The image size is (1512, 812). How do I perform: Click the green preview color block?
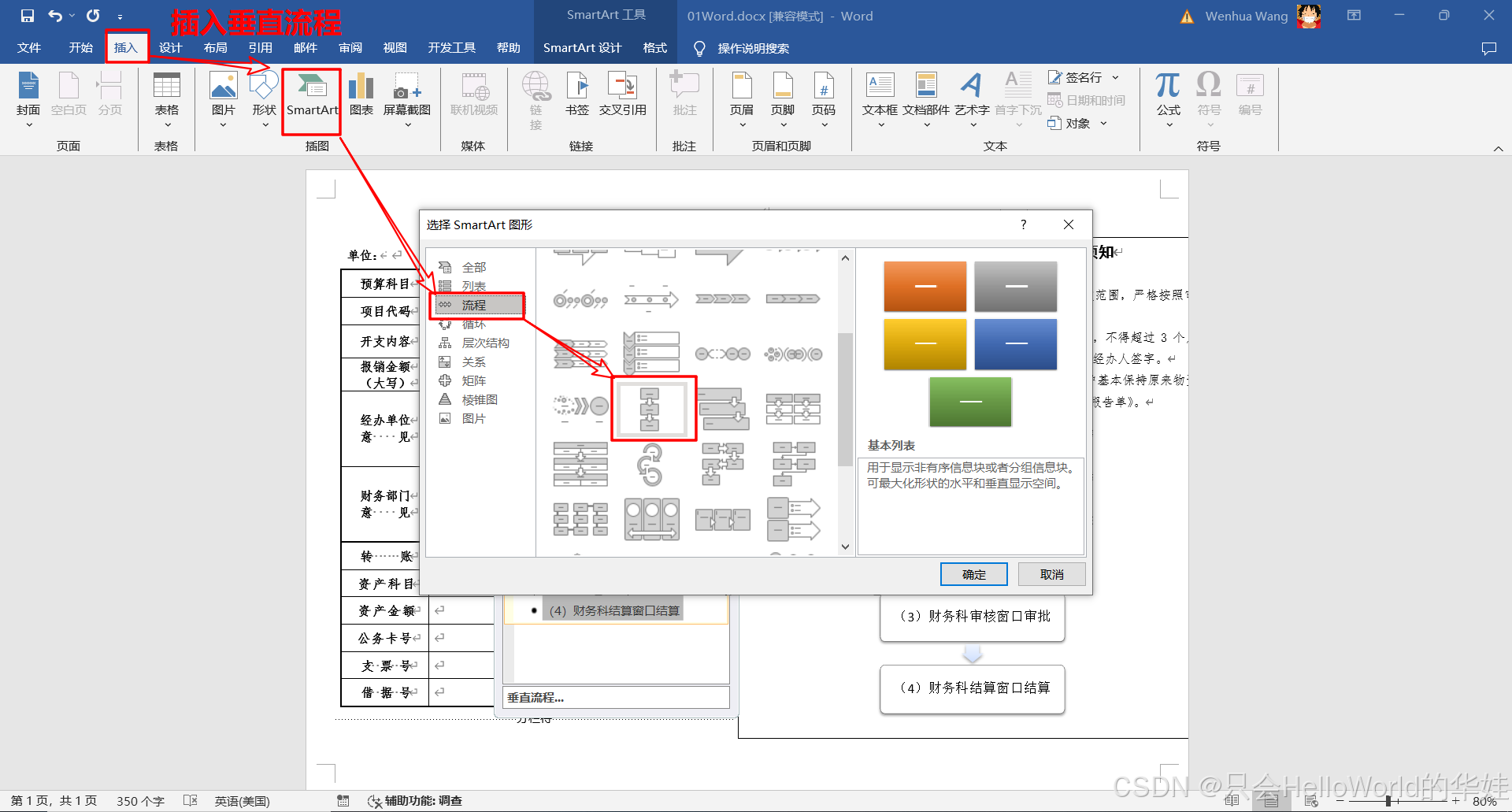(x=970, y=401)
